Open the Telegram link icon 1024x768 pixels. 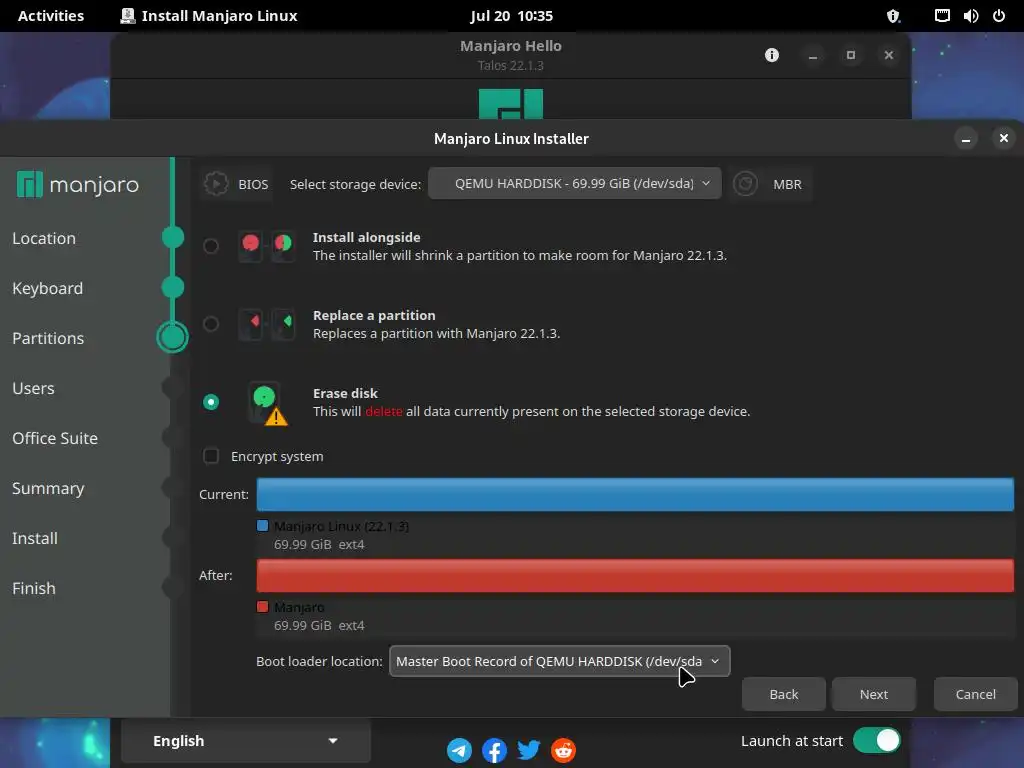point(460,750)
